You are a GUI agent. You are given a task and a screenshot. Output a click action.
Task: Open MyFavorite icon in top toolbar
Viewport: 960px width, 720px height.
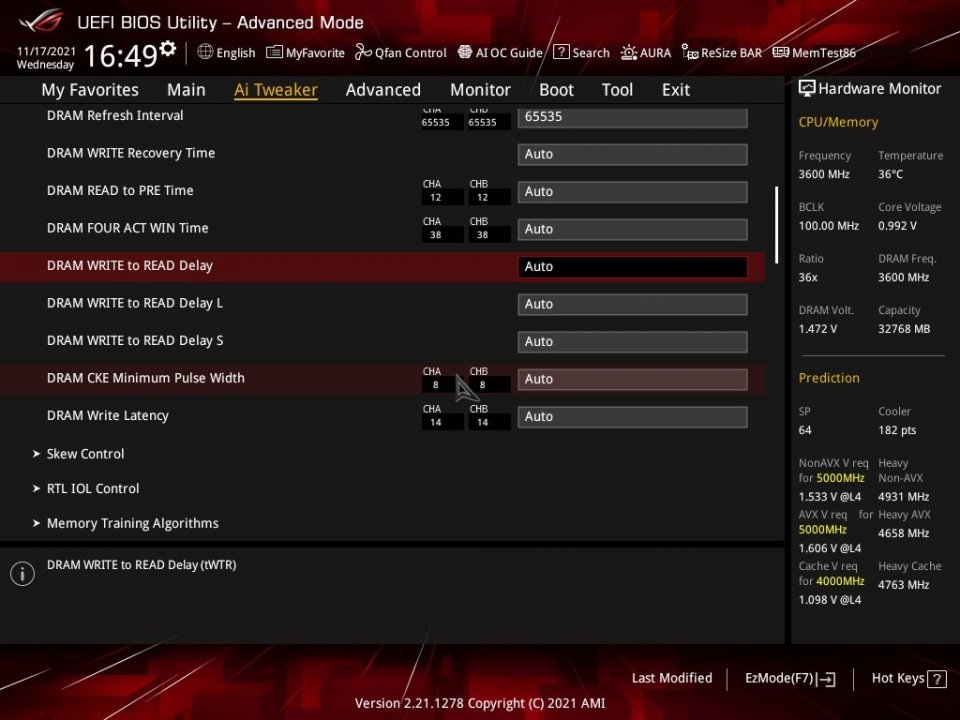[x=274, y=52]
